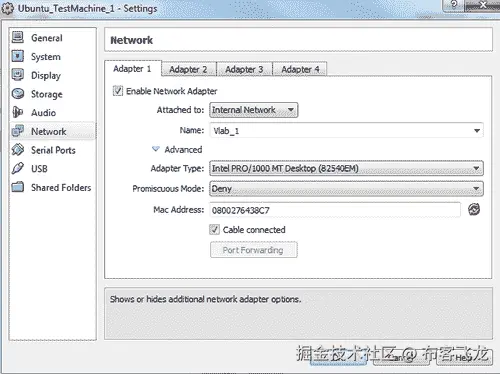This screenshot has width=500, height=374.
Task: Go to Display settings
Action: click(53, 75)
